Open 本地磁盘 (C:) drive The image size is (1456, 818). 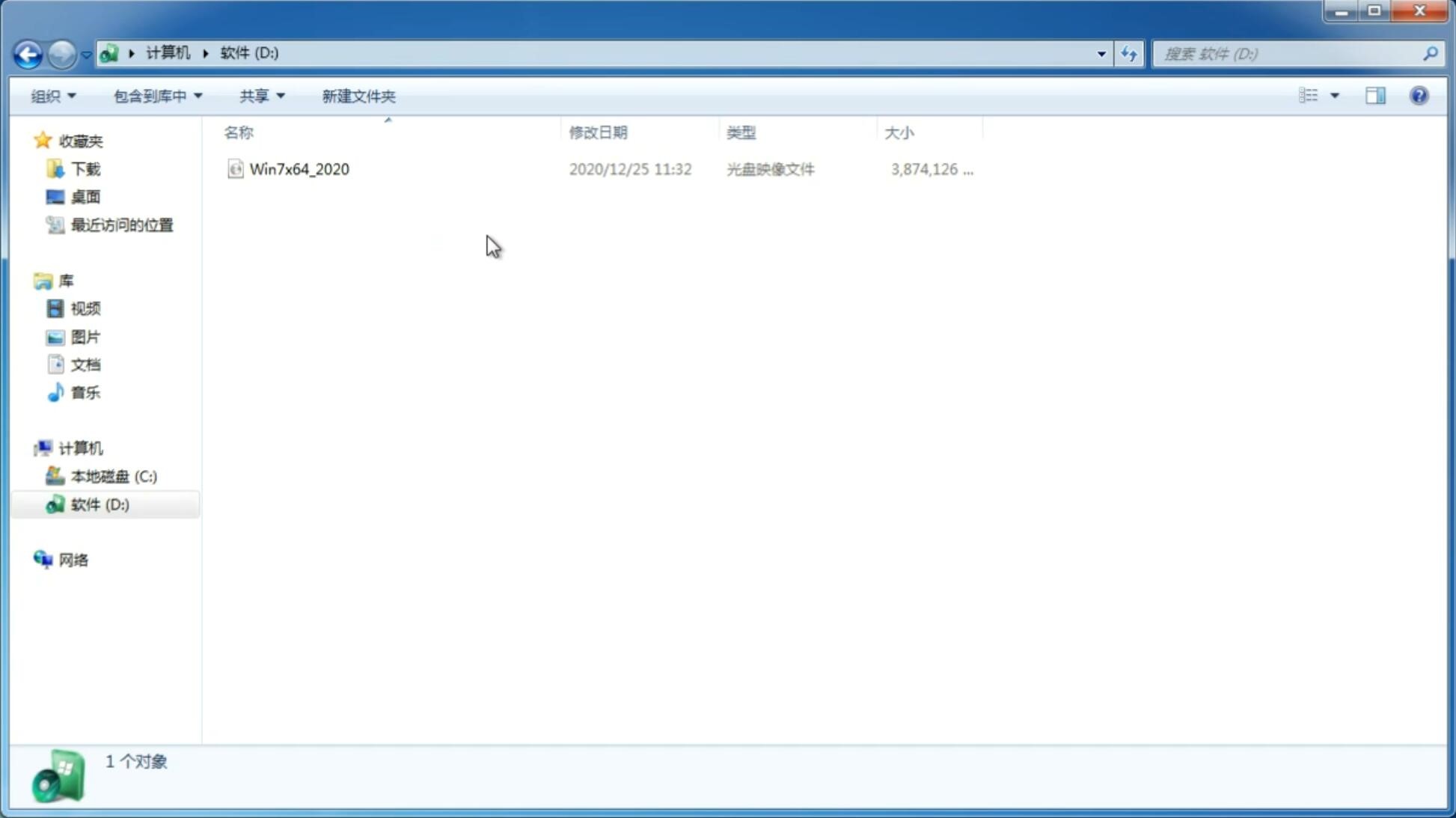pyautogui.click(x=112, y=476)
